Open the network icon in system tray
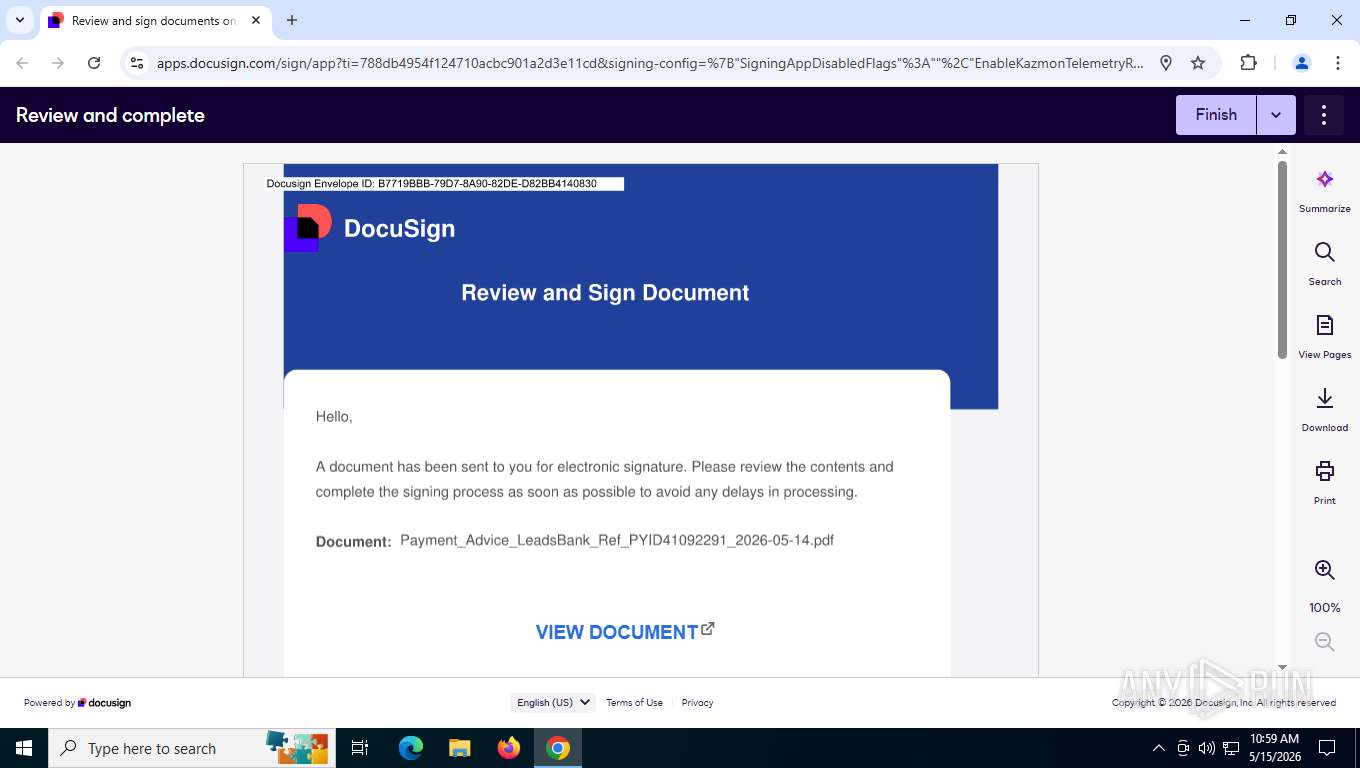Screen dimensions: 1360x768 (x=1231, y=748)
